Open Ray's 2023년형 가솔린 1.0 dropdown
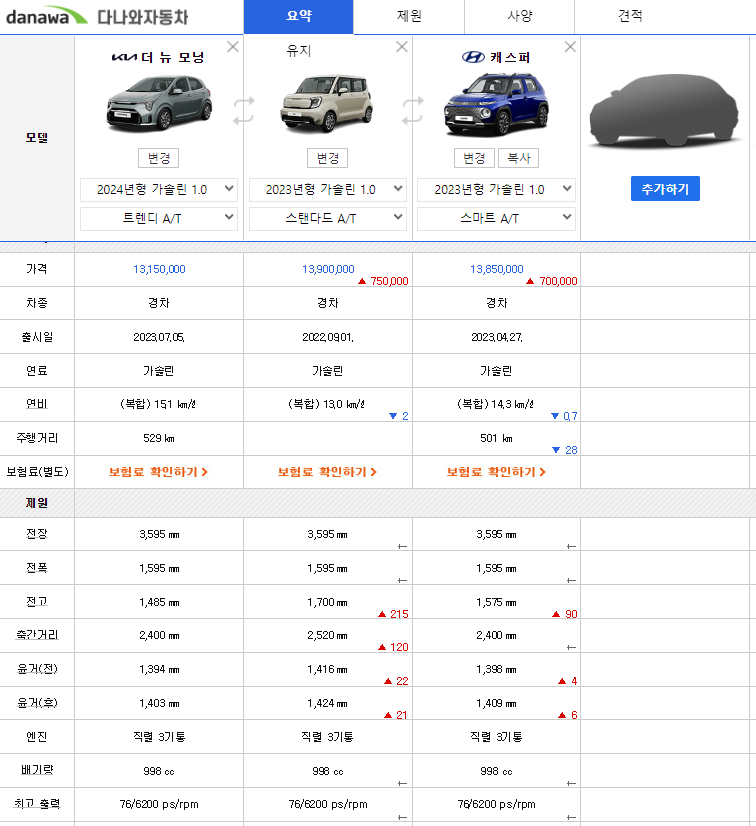 [328, 190]
